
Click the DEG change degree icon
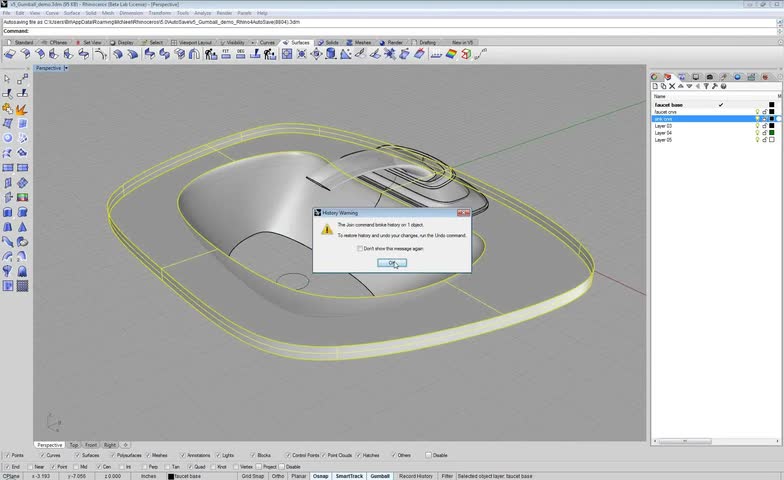coord(240,54)
